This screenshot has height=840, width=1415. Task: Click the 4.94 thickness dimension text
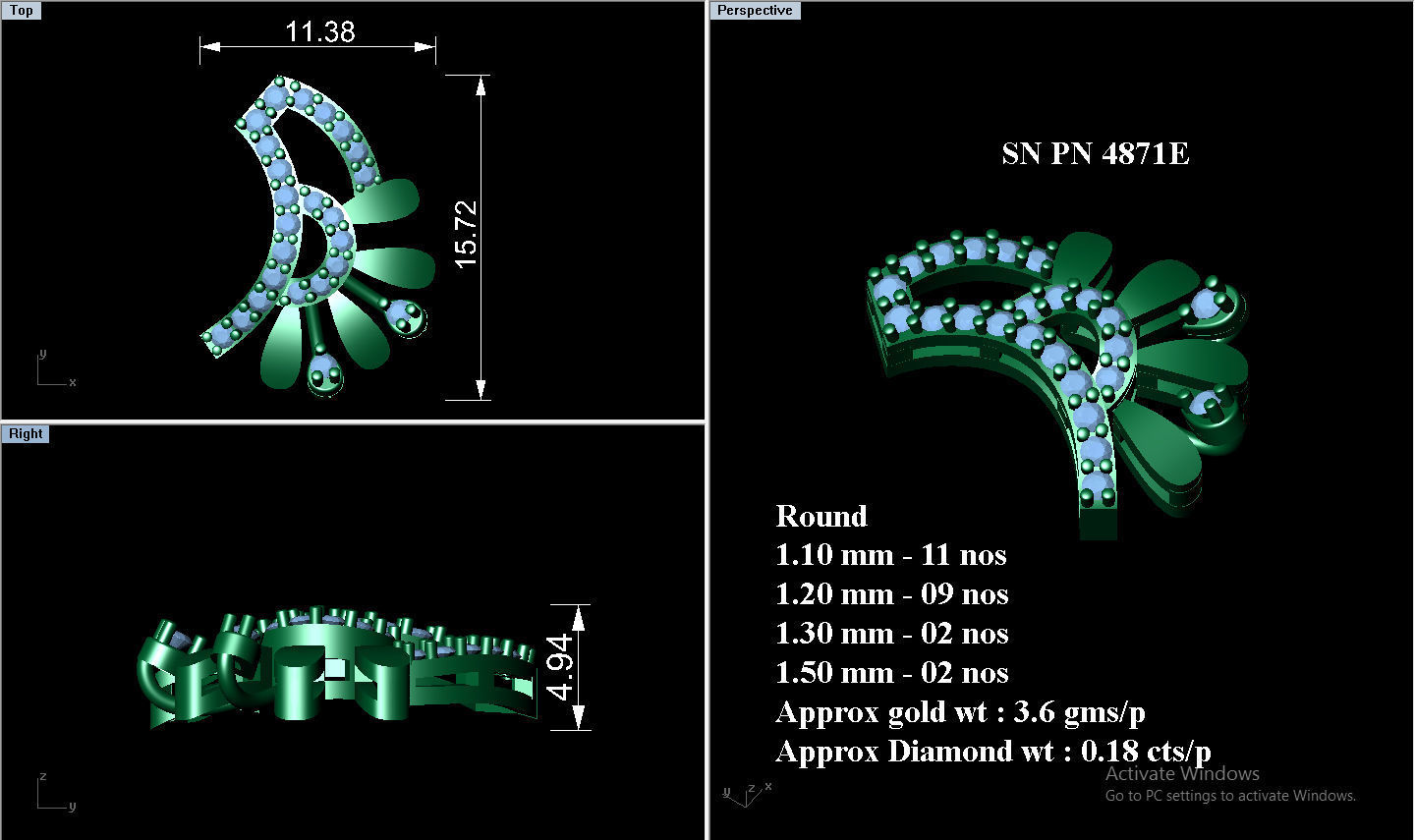pyautogui.click(x=560, y=667)
